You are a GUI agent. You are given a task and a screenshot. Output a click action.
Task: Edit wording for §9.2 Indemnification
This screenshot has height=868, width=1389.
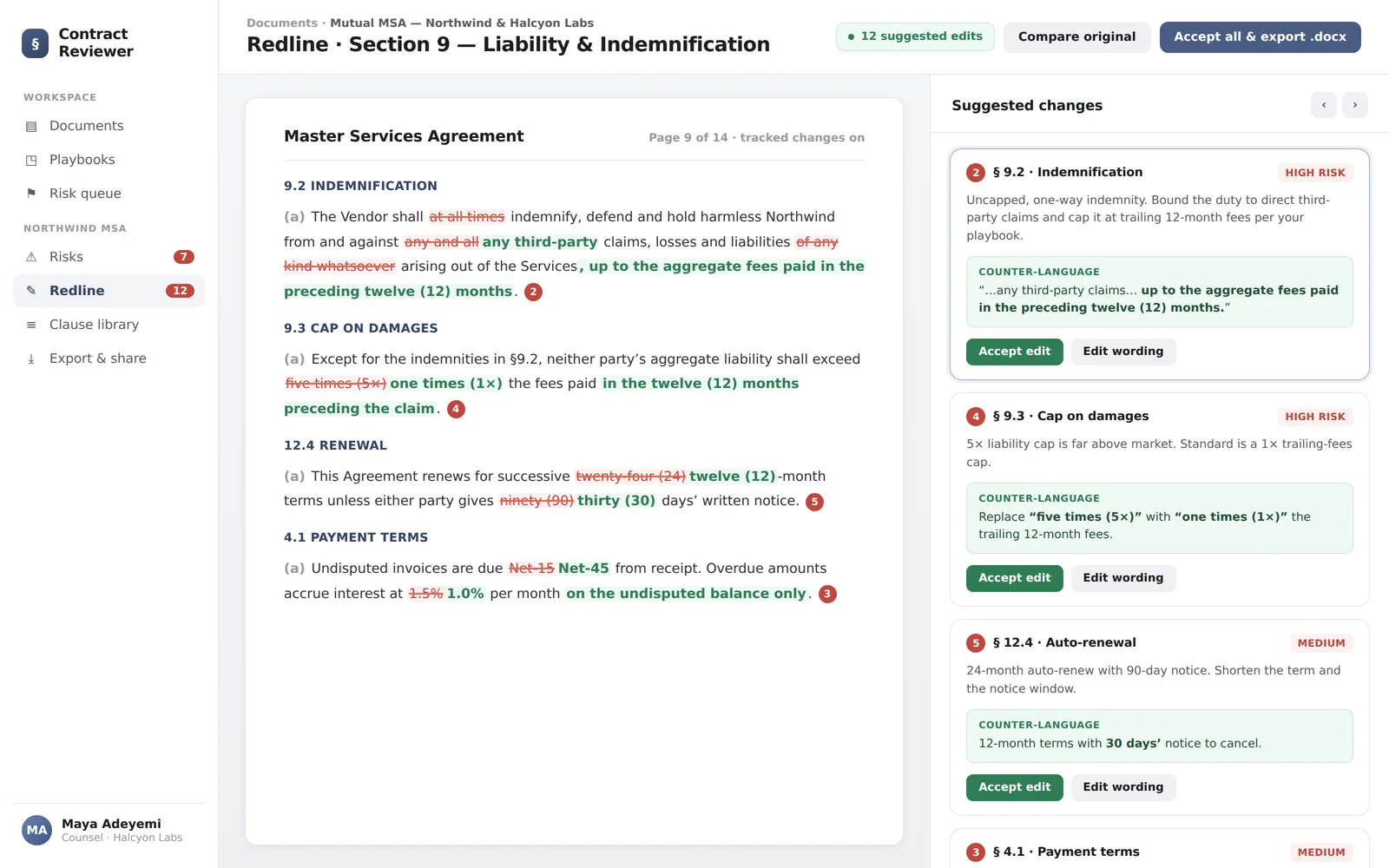point(1122,352)
